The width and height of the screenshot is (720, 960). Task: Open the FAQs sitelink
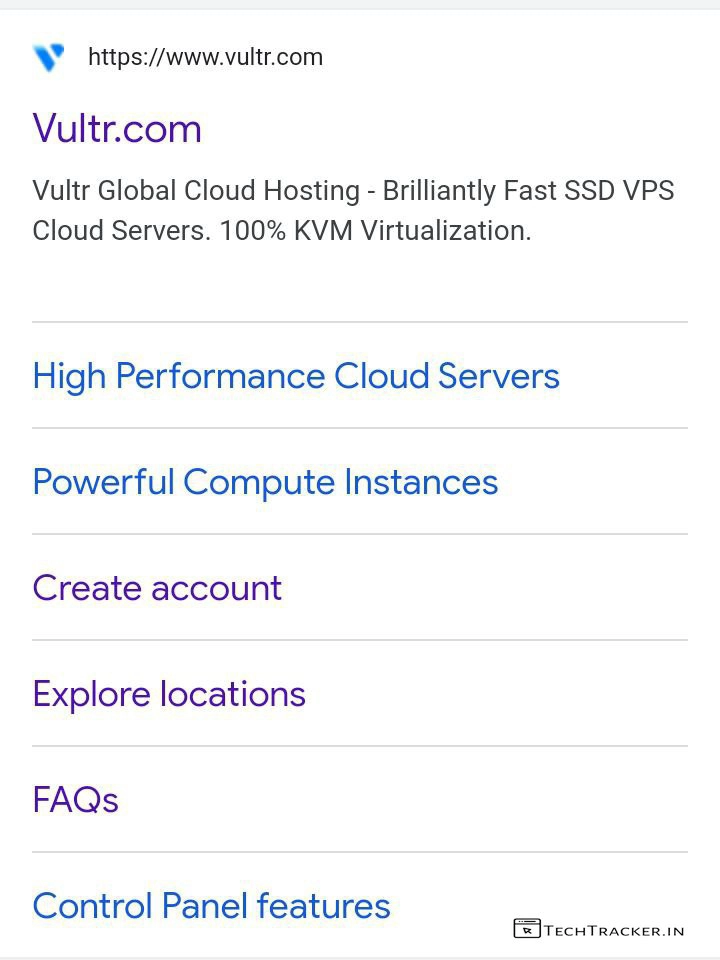[76, 800]
